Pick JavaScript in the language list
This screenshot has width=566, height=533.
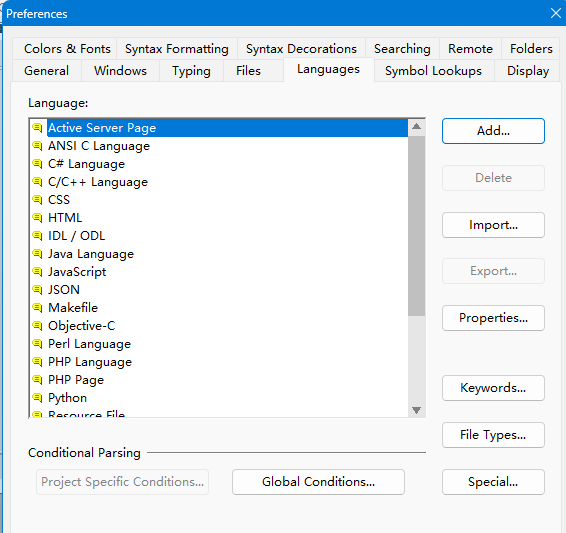[x=219, y=272]
